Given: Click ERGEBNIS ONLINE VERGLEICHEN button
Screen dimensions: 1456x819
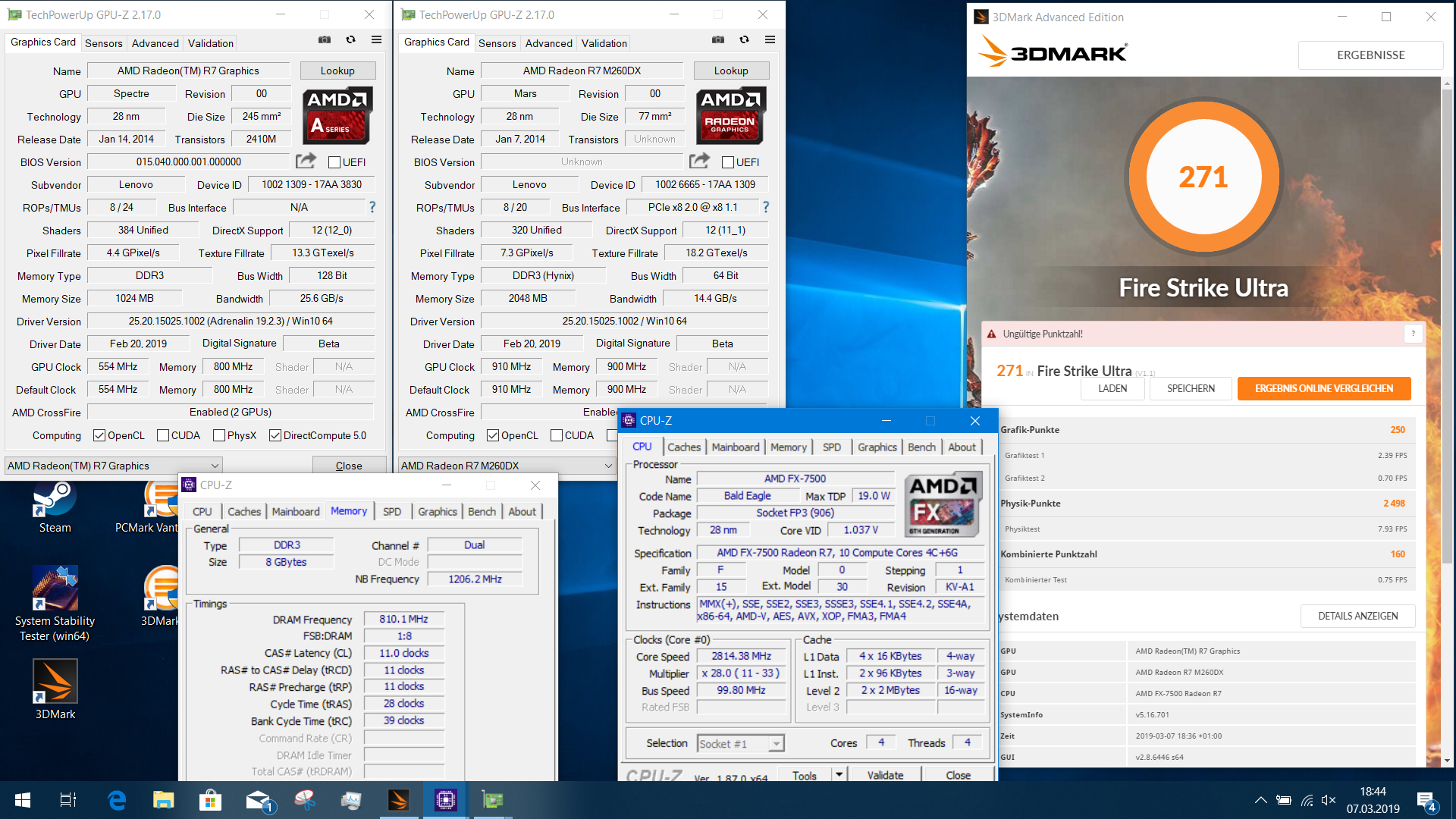Looking at the screenshot, I should [x=1324, y=388].
